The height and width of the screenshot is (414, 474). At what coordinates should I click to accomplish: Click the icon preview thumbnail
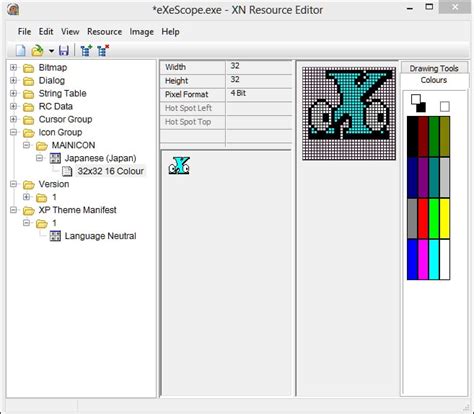pyautogui.click(x=179, y=166)
